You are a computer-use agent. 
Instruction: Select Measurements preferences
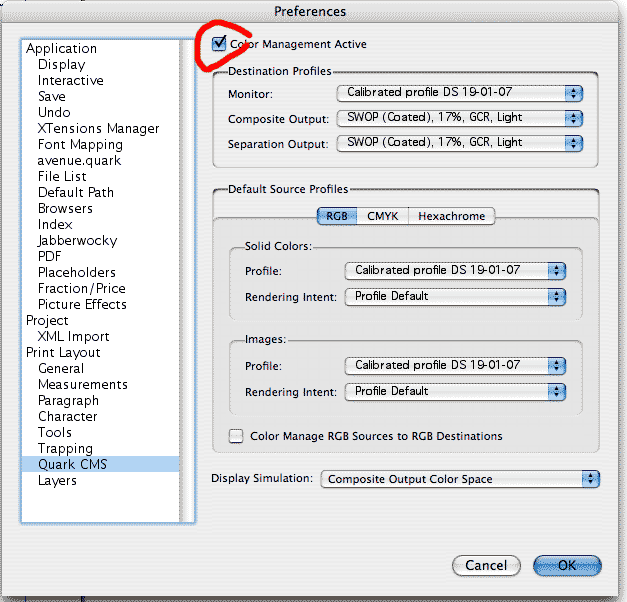click(x=101, y=384)
